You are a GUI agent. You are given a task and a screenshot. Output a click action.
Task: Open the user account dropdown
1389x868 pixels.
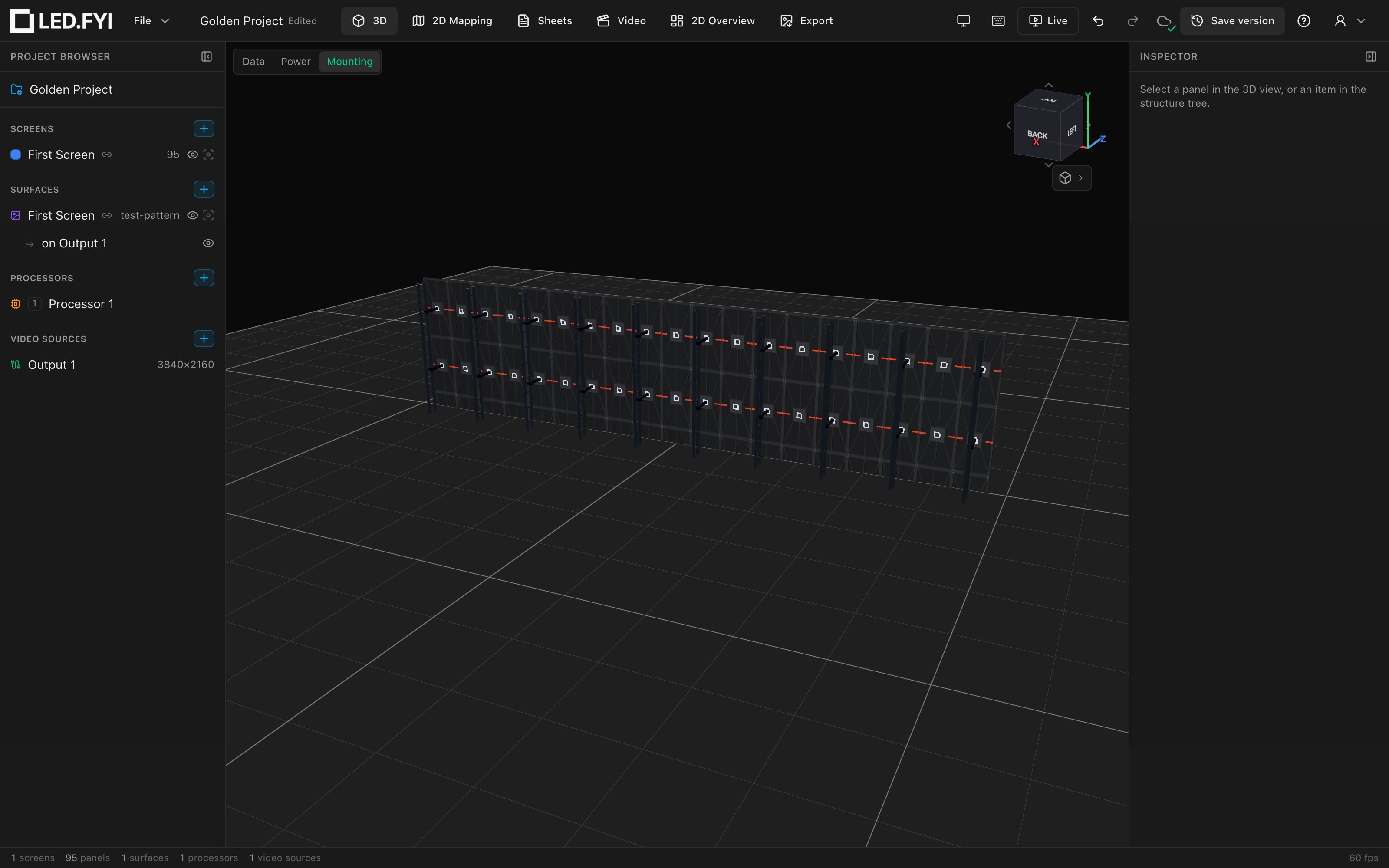[1350, 21]
